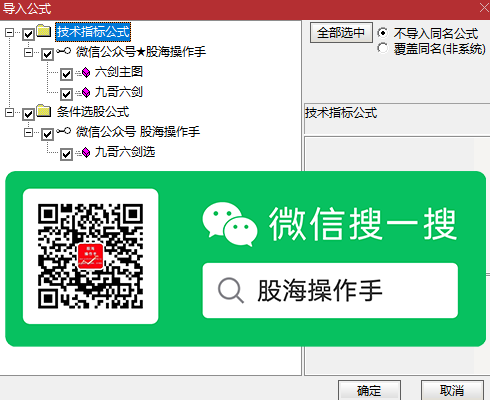Select the 六剑主图 formula row
This screenshot has width=490, height=400.
pos(119,72)
